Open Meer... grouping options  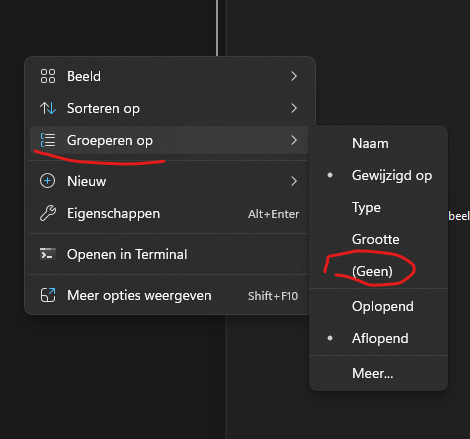[x=378, y=373]
